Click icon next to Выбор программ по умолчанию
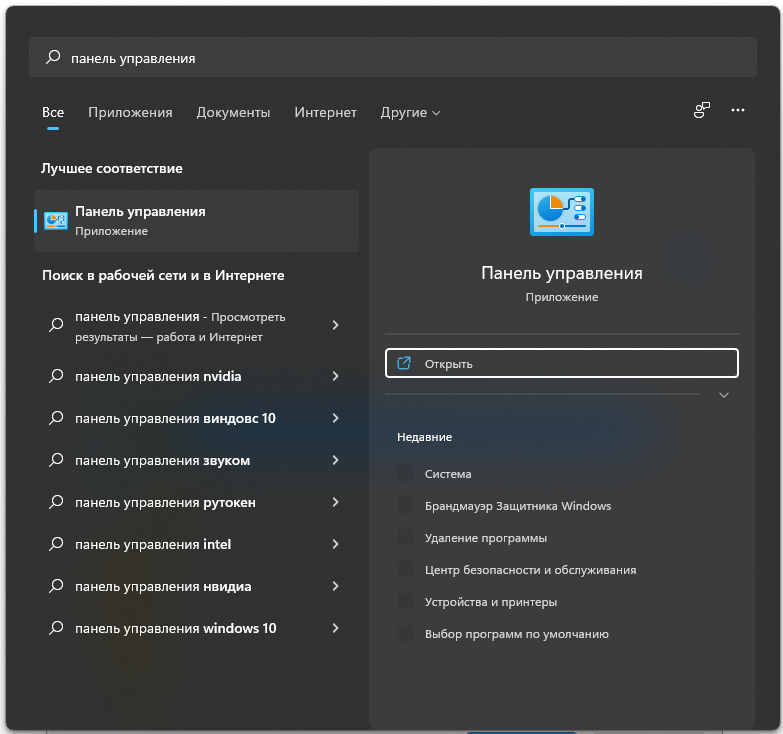This screenshot has width=783, height=734. tap(404, 633)
